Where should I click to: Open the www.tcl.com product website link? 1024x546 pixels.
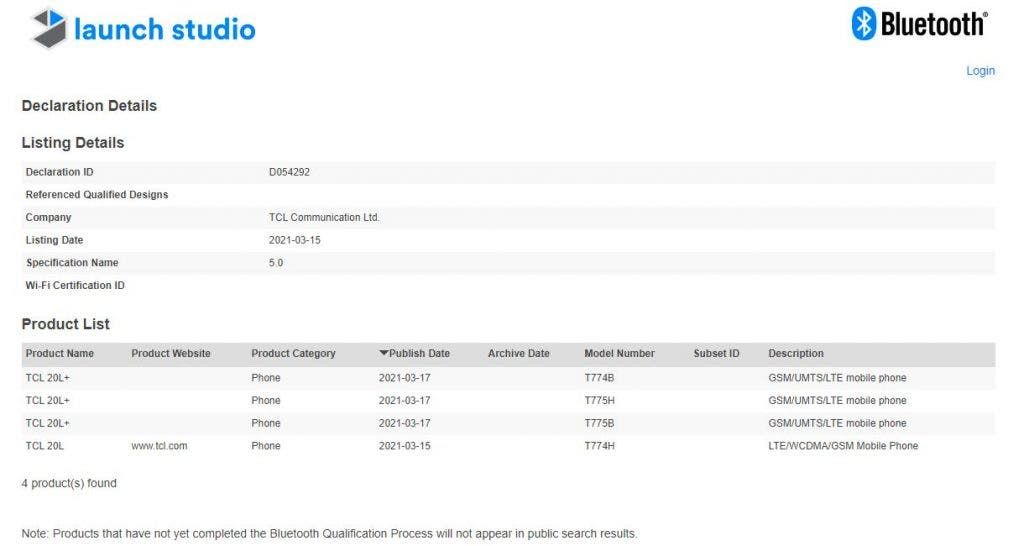tap(159, 446)
